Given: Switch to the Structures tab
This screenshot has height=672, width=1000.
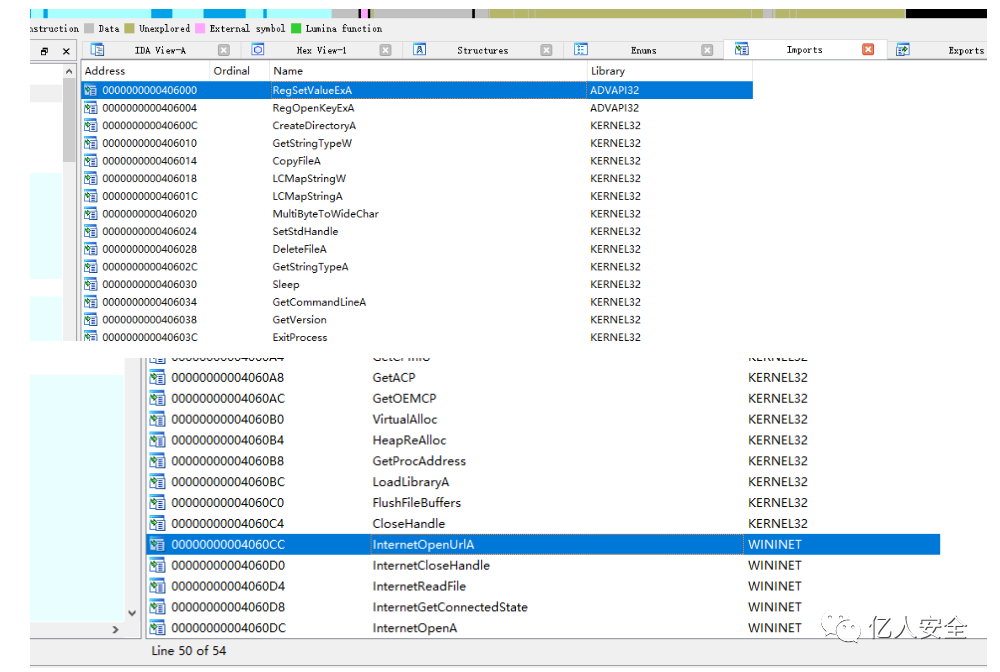Looking at the screenshot, I should click(482, 50).
